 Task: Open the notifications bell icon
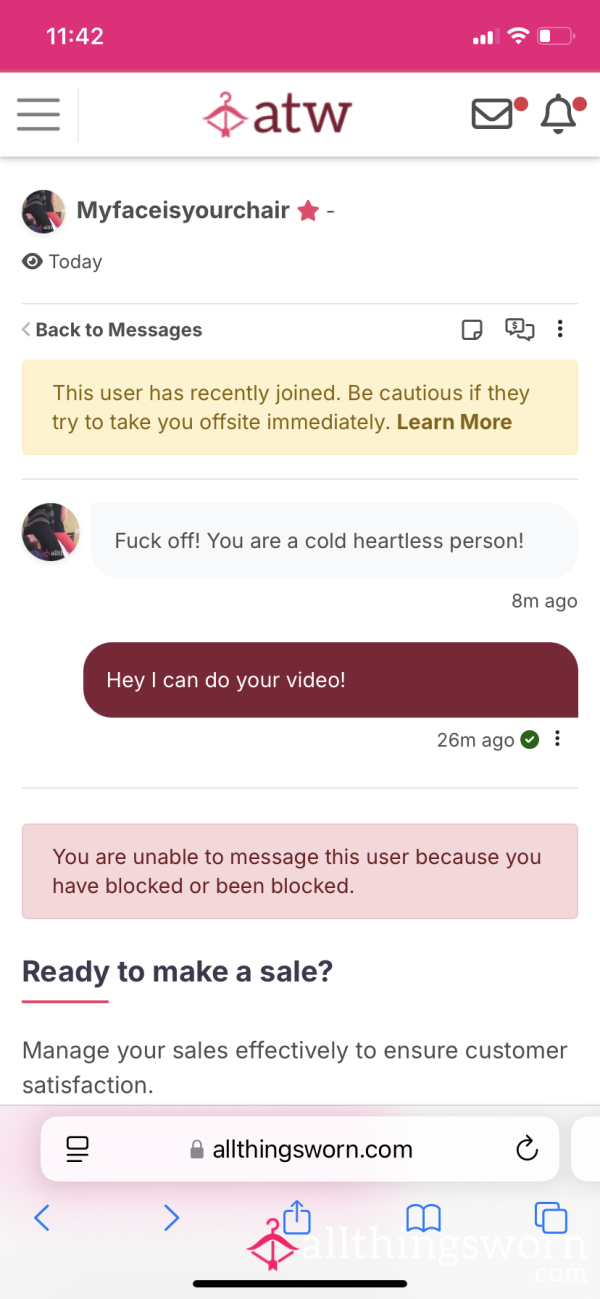(558, 115)
